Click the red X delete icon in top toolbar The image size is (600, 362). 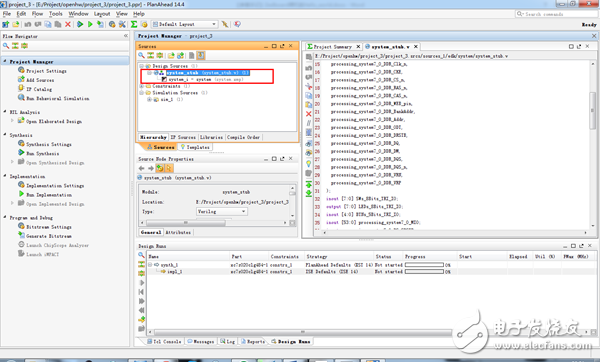(68, 24)
